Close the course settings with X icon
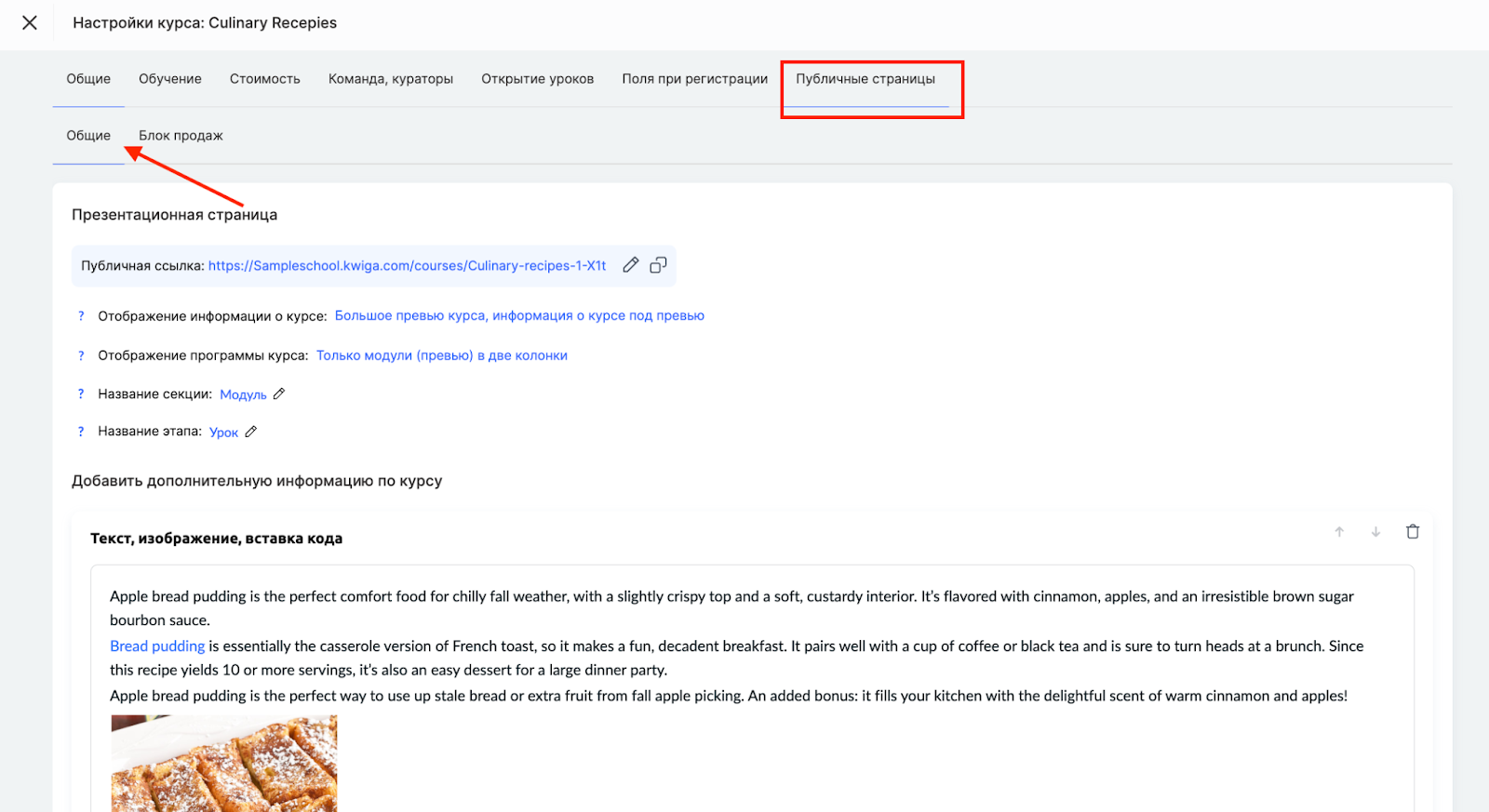The height and width of the screenshot is (812, 1489). pyautogui.click(x=30, y=22)
